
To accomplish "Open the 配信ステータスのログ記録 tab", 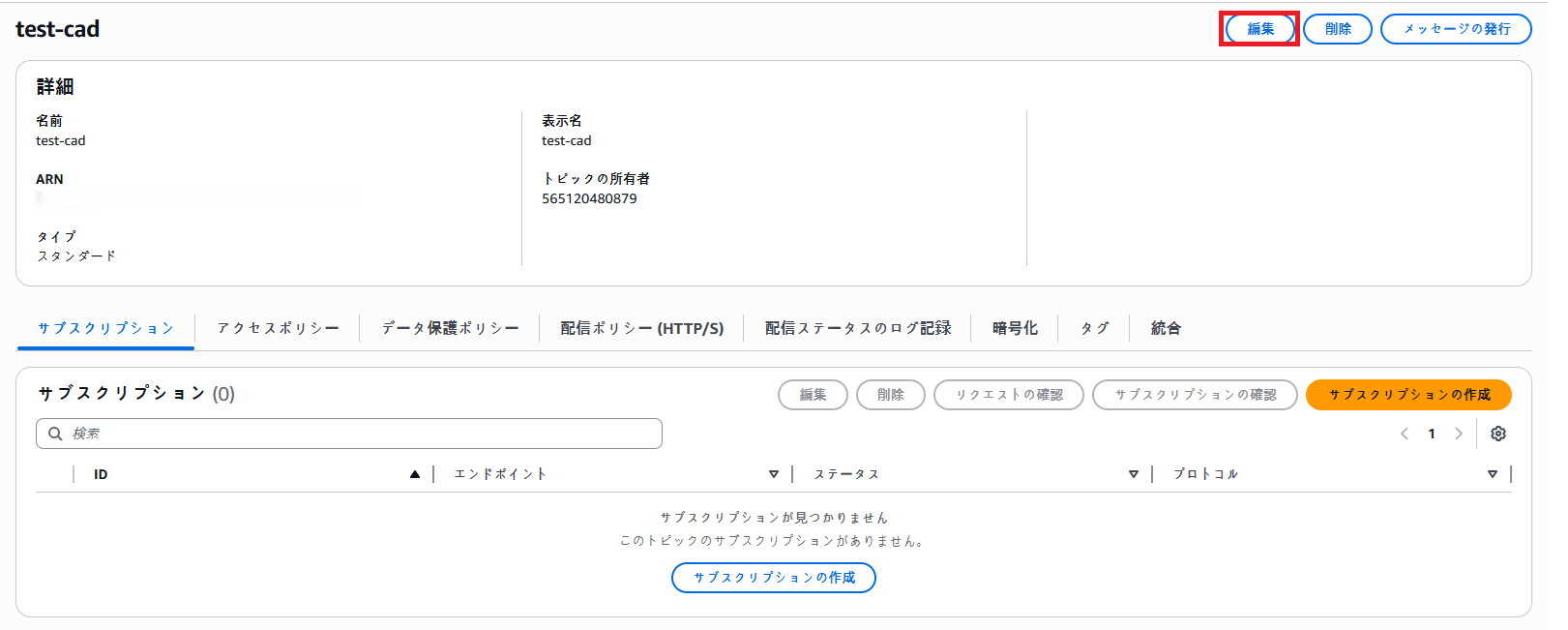I will click(x=857, y=328).
